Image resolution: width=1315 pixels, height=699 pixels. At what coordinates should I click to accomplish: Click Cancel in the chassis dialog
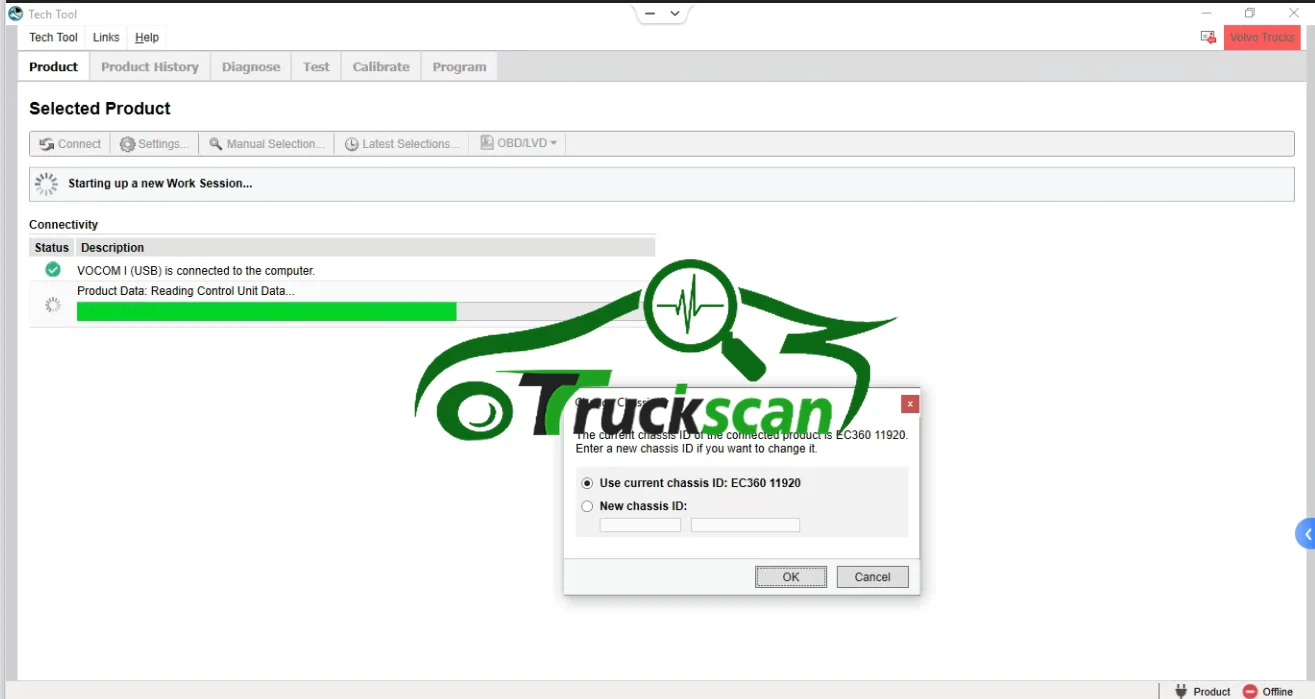coord(872,577)
